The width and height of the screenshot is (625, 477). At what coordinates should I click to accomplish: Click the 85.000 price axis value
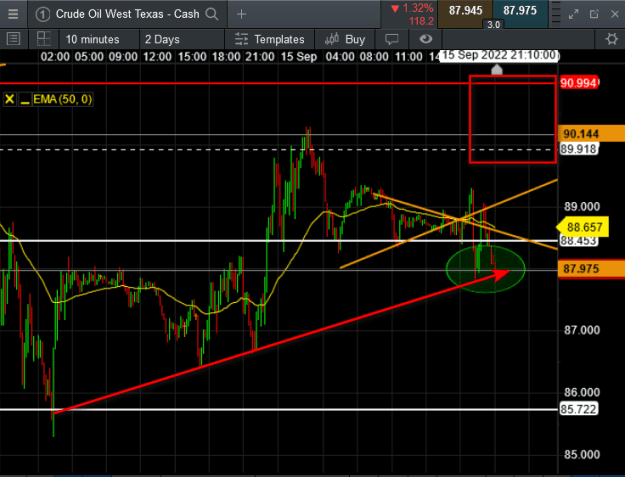pos(582,454)
